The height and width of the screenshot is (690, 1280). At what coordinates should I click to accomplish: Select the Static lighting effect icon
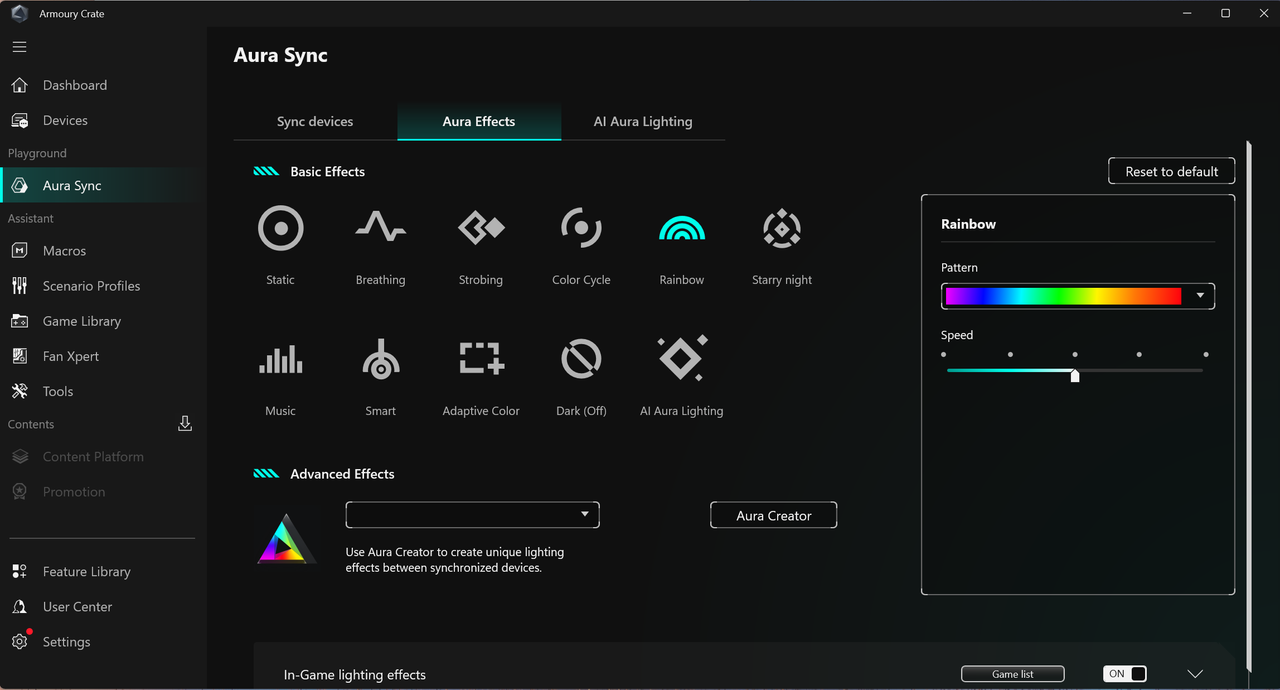click(280, 228)
